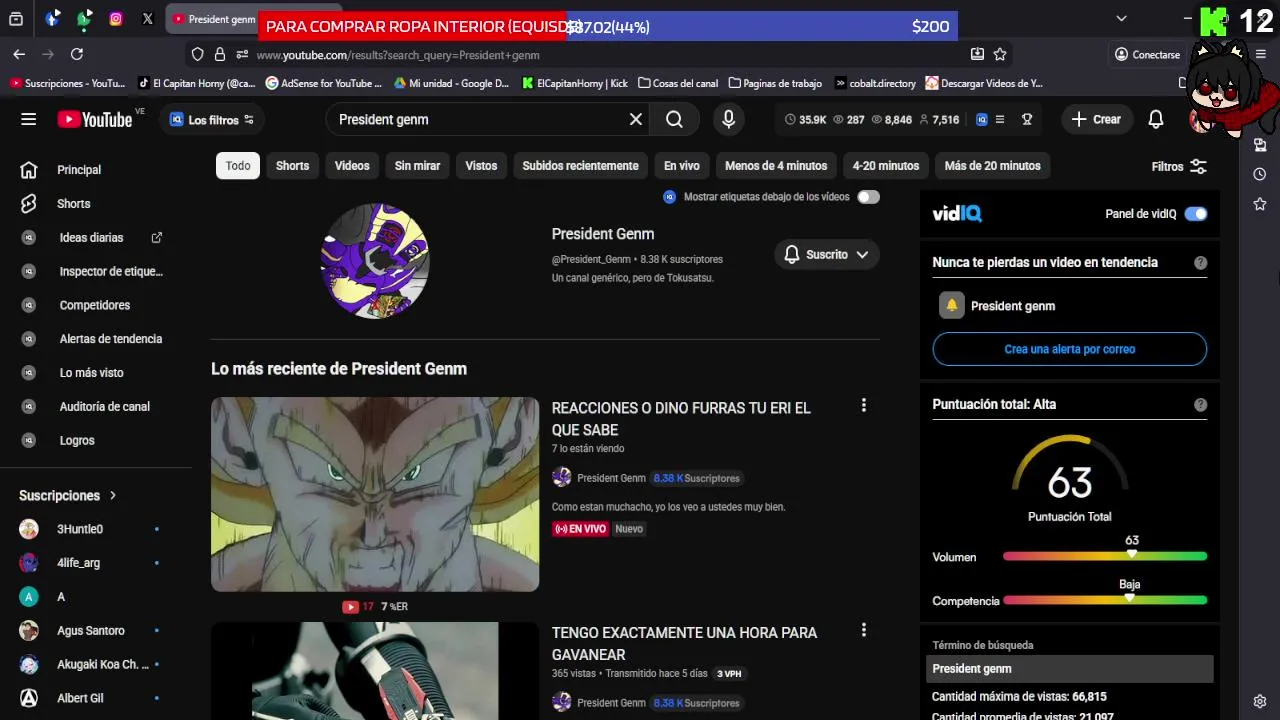Open the YouTube notifications bell
Screen dimensions: 1280x720
pos(1155,119)
